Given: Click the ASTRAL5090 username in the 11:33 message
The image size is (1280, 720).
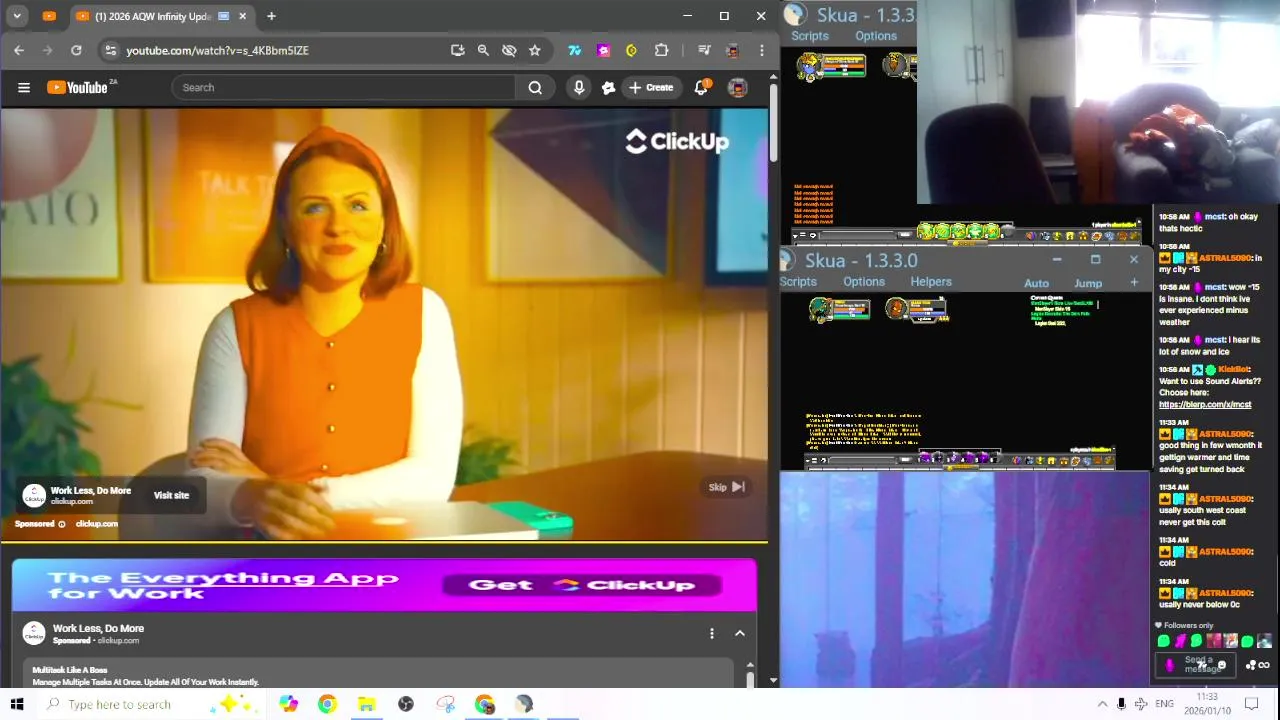Looking at the screenshot, I should point(1225,434).
